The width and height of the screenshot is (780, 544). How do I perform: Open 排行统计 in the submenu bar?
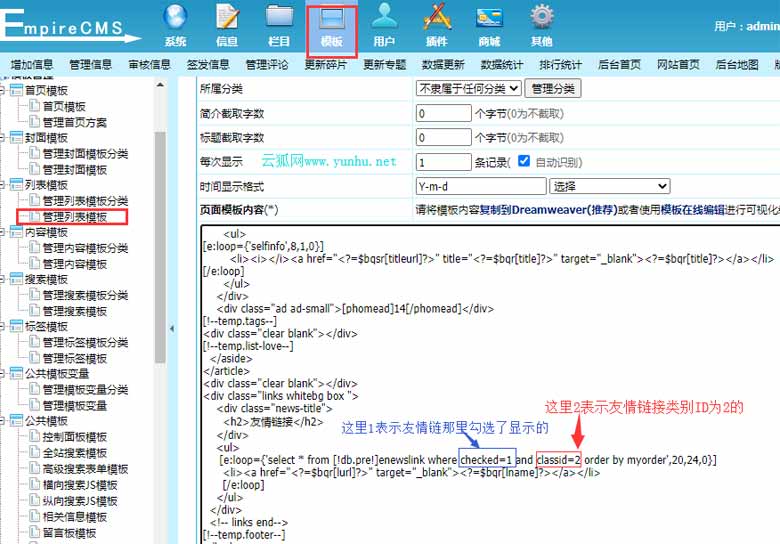click(x=561, y=65)
